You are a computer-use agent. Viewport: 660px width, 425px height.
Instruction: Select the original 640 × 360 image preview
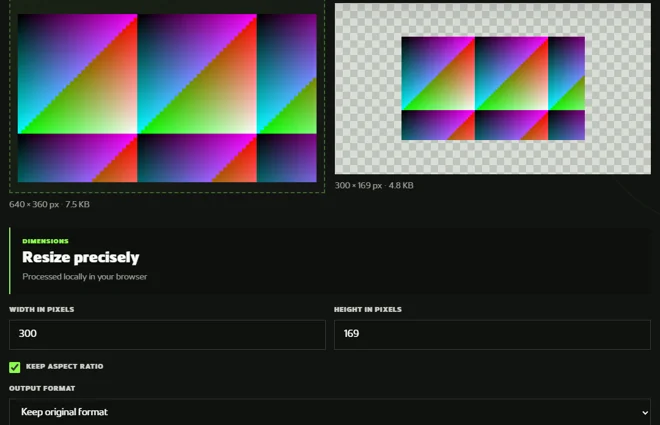point(167,98)
